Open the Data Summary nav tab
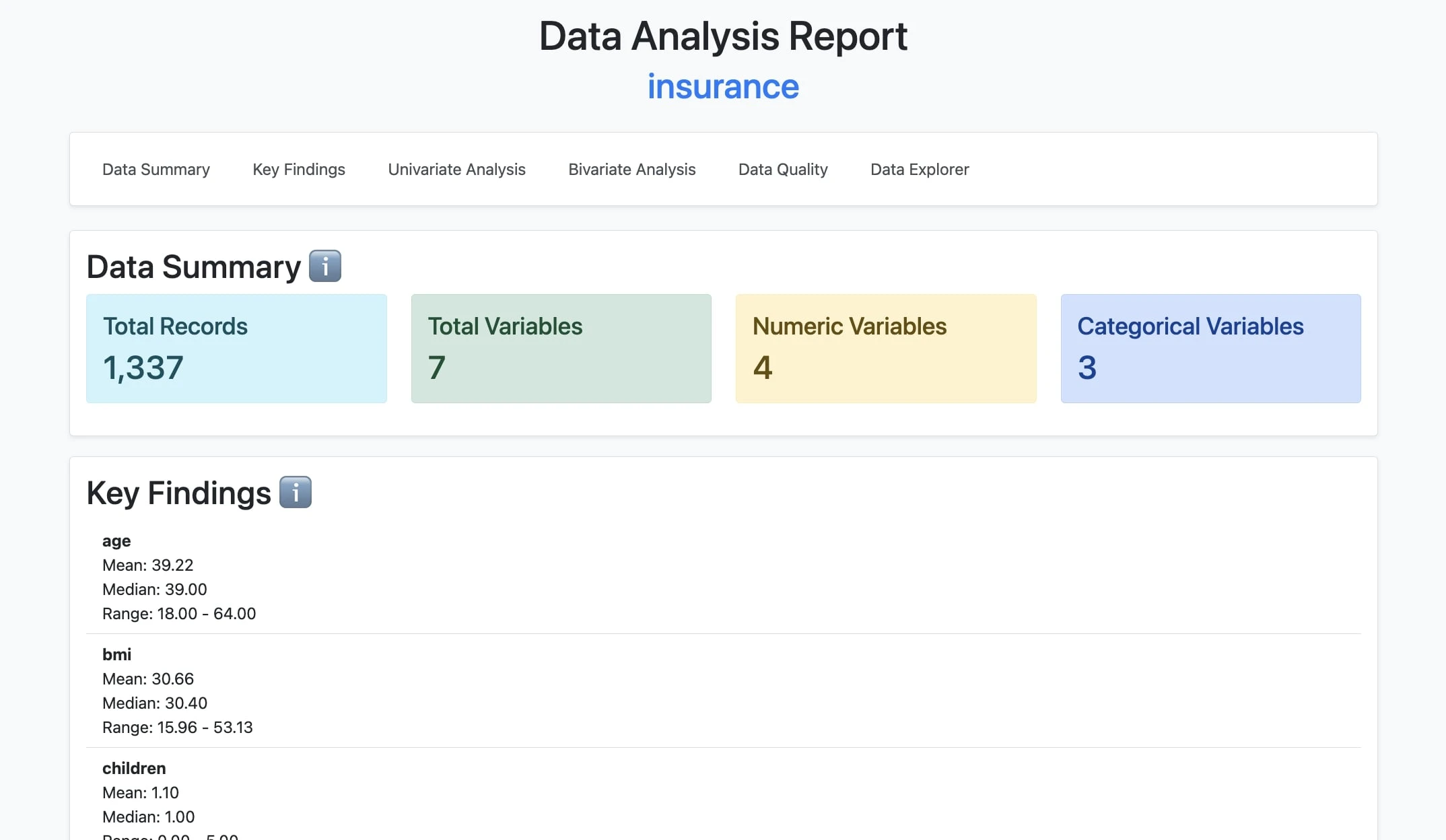The width and height of the screenshot is (1446, 840). 156,169
